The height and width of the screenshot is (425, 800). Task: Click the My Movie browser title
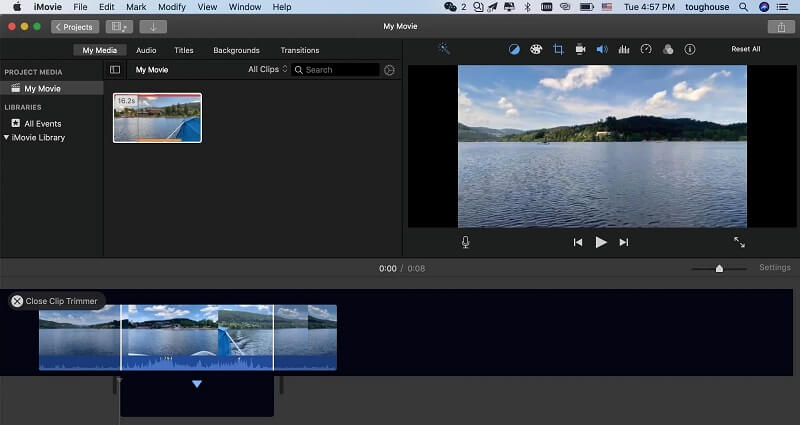coord(152,69)
